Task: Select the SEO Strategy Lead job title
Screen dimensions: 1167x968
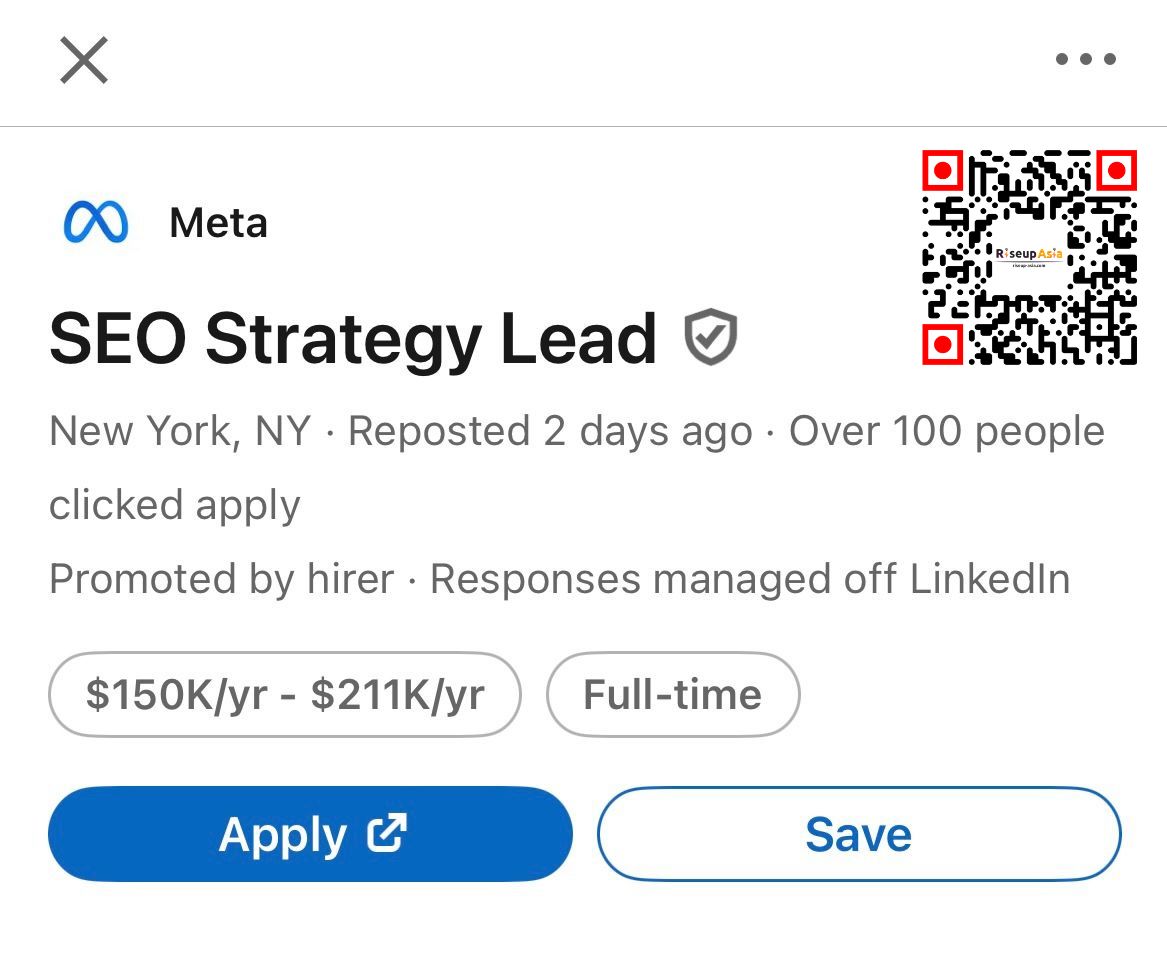Action: tap(352, 339)
